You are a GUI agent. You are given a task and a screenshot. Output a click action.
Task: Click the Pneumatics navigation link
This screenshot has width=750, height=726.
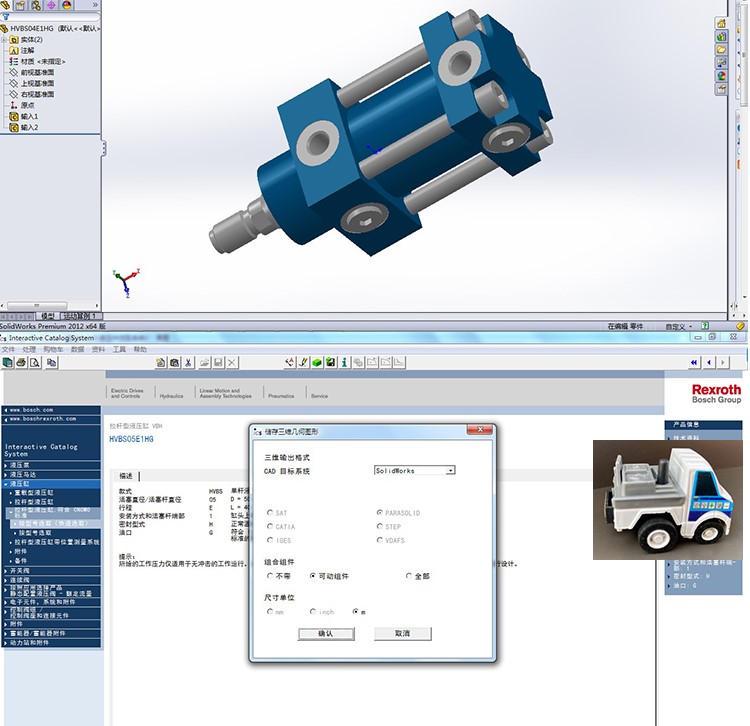pos(281,396)
